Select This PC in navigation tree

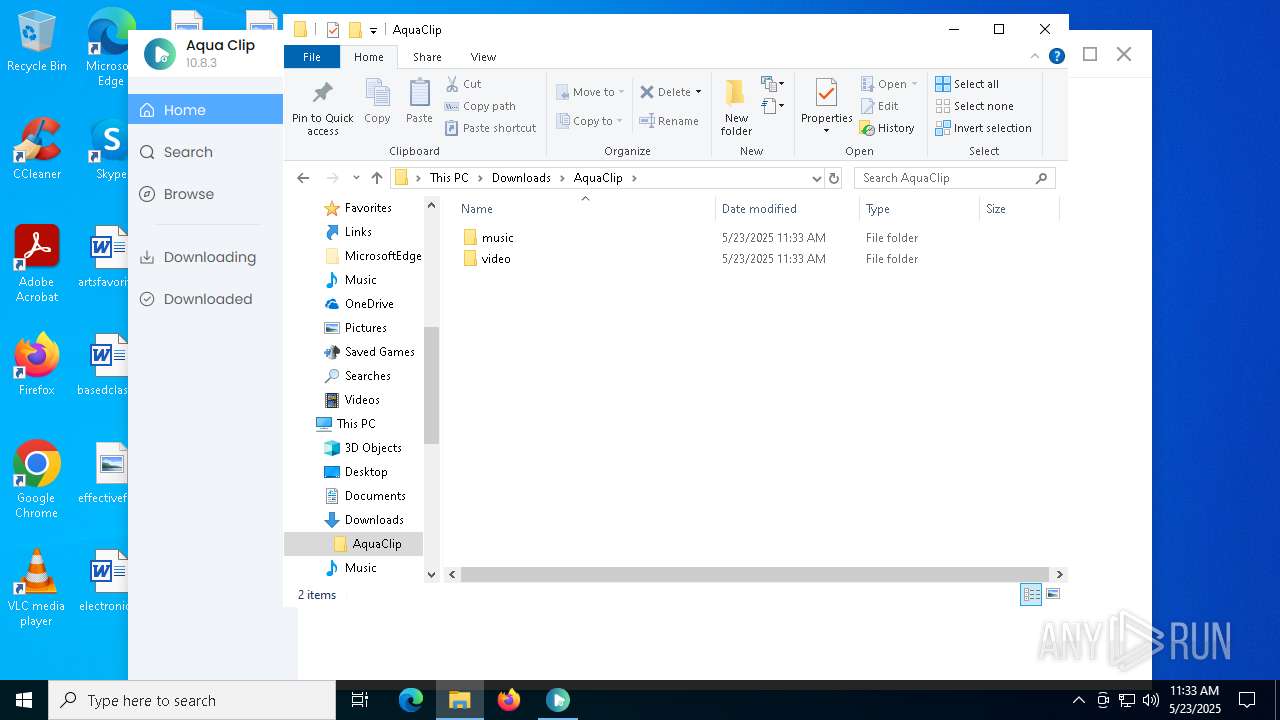pos(356,424)
